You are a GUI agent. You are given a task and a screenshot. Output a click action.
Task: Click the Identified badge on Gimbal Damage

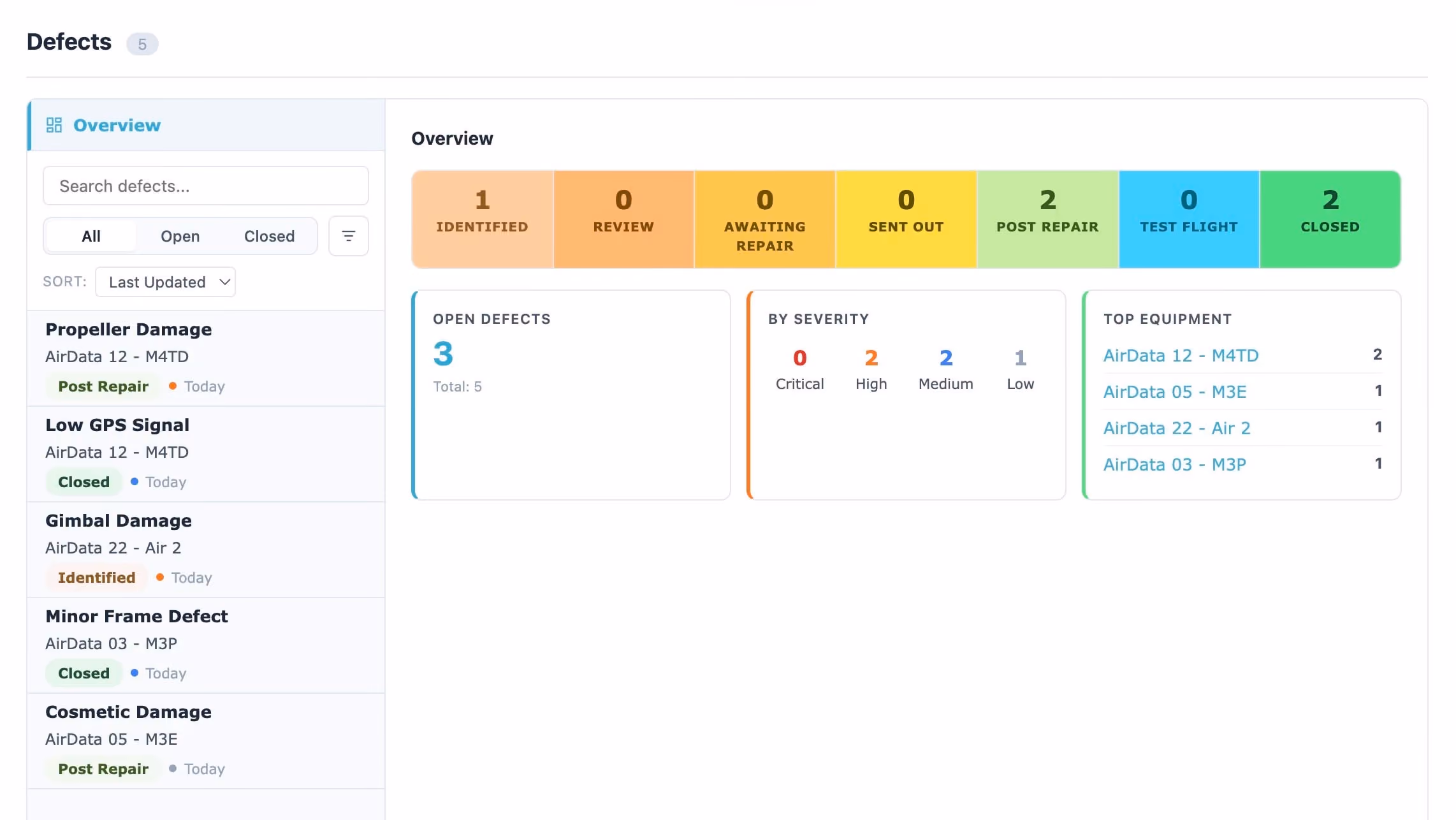point(97,578)
